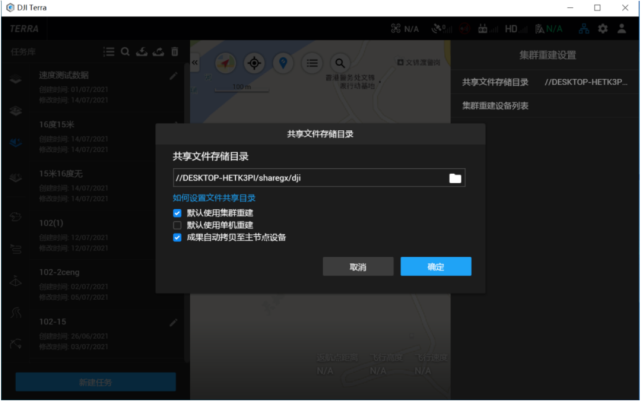The width and height of the screenshot is (641, 402).
Task: Click the import task icon
Action: (x=142, y=51)
